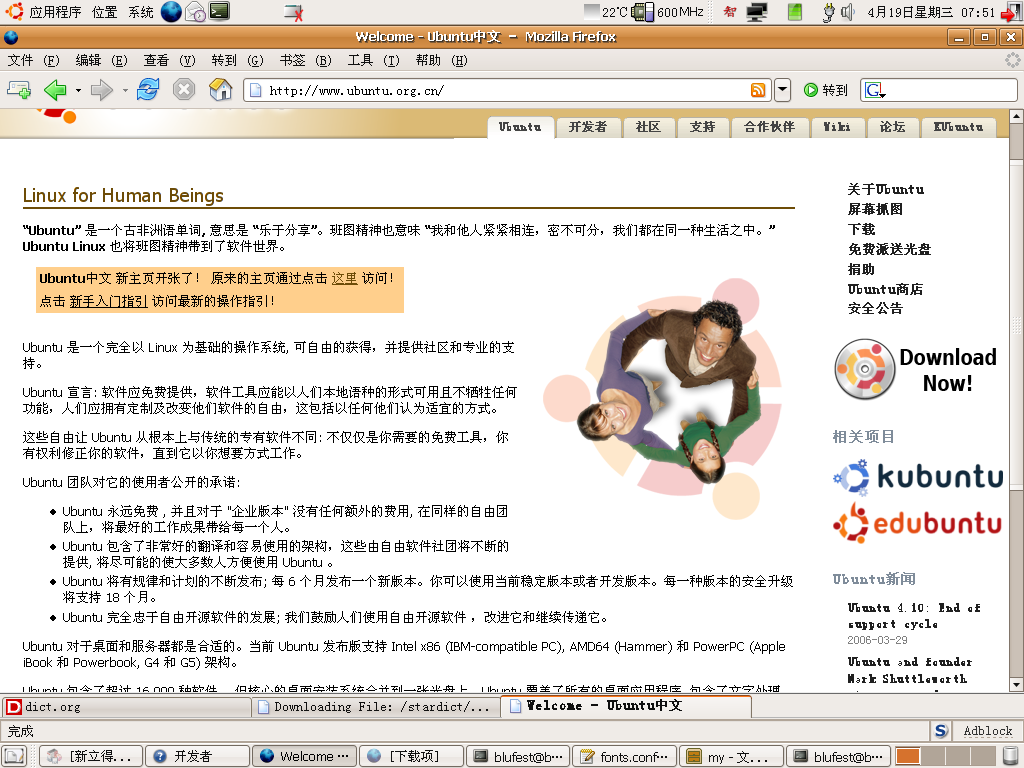Click the page scrollbar down arrow
Screen dimensions: 1024x768
pos(1016,684)
